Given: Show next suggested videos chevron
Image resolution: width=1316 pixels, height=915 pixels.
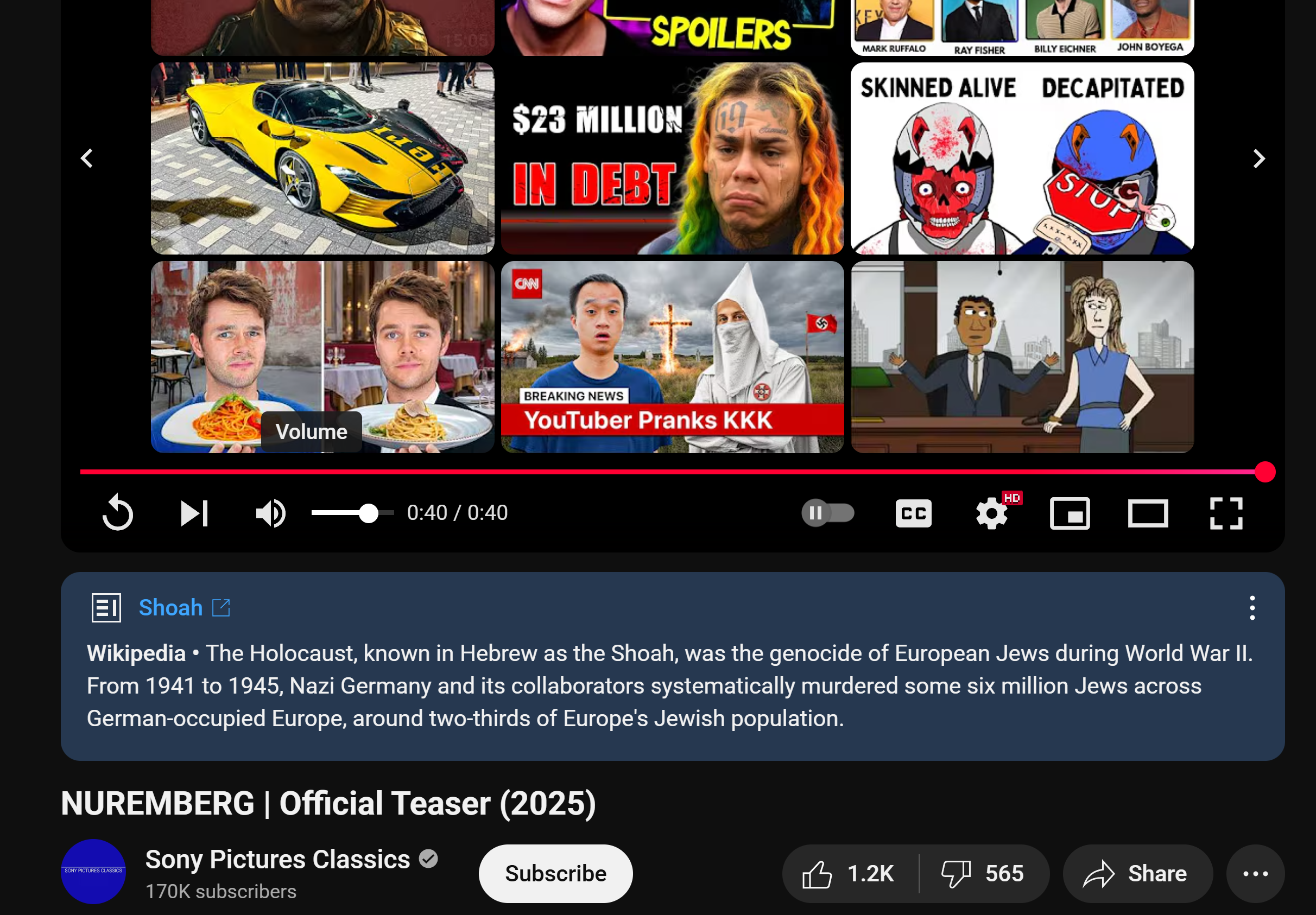Looking at the screenshot, I should [1258, 158].
